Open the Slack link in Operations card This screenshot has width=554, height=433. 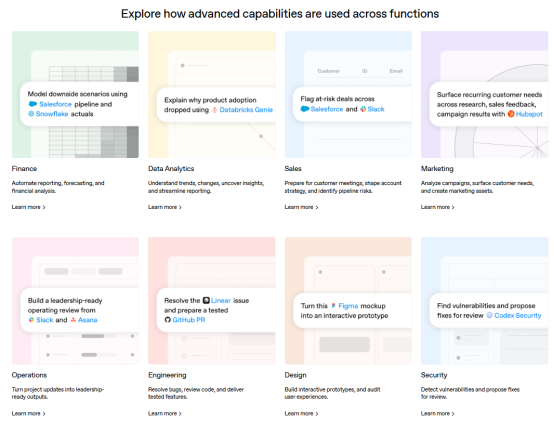tap(45, 320)
